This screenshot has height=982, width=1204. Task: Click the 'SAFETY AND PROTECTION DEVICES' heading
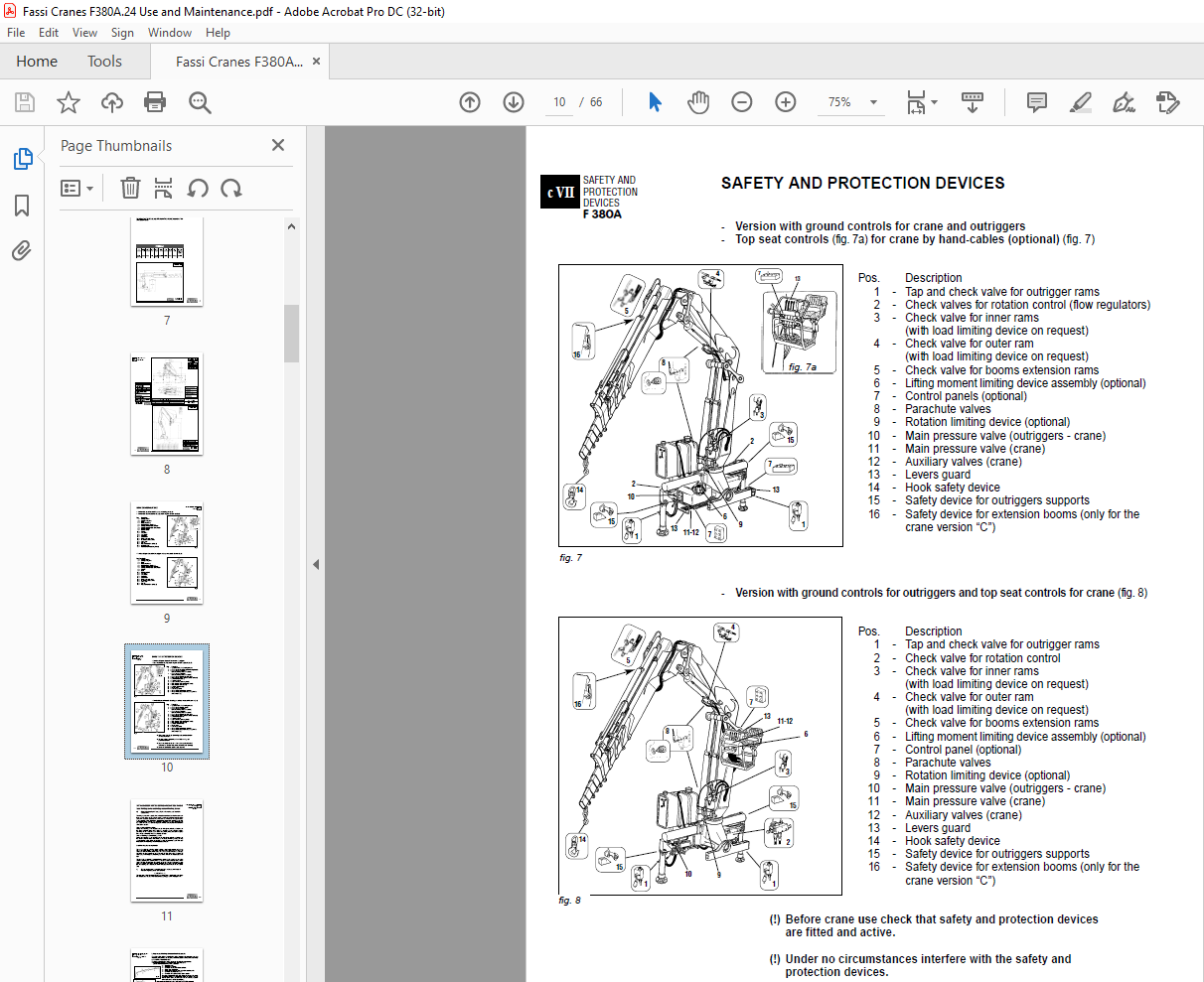click(862, 184)
